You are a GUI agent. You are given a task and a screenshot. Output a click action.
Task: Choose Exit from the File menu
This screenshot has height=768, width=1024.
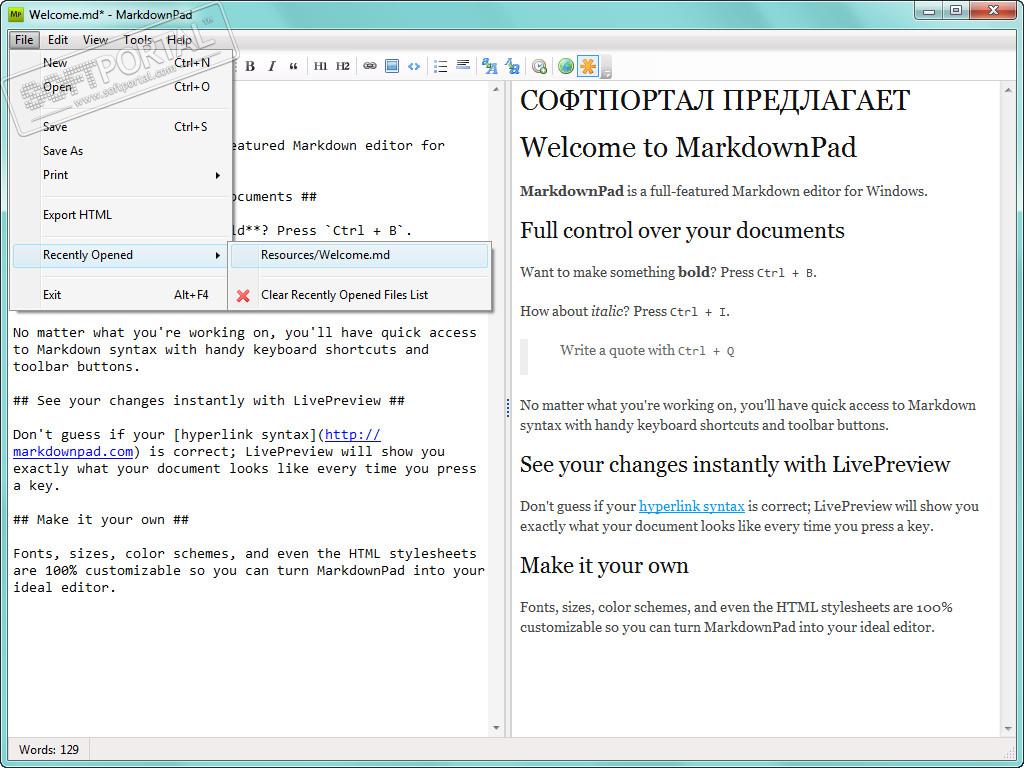(x=121, y=295)
